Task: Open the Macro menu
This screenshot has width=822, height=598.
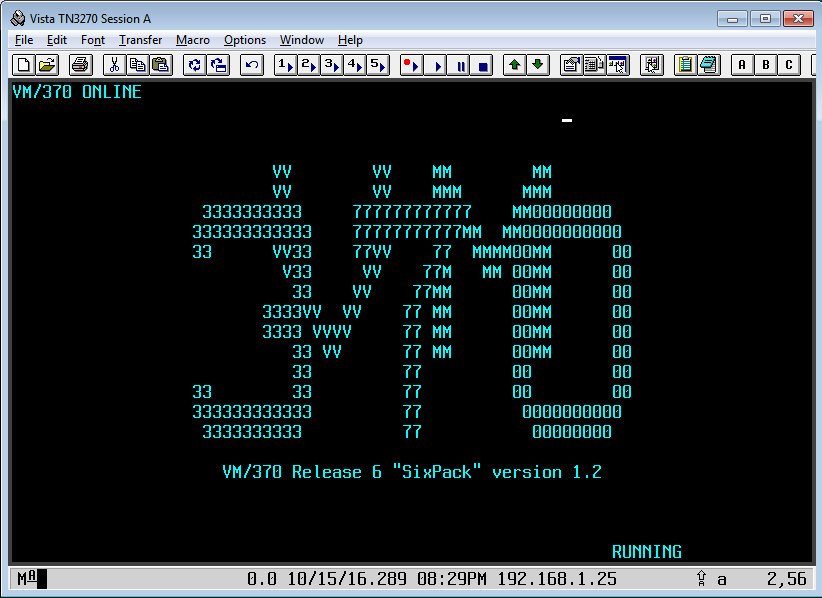Action: (193, 40)
